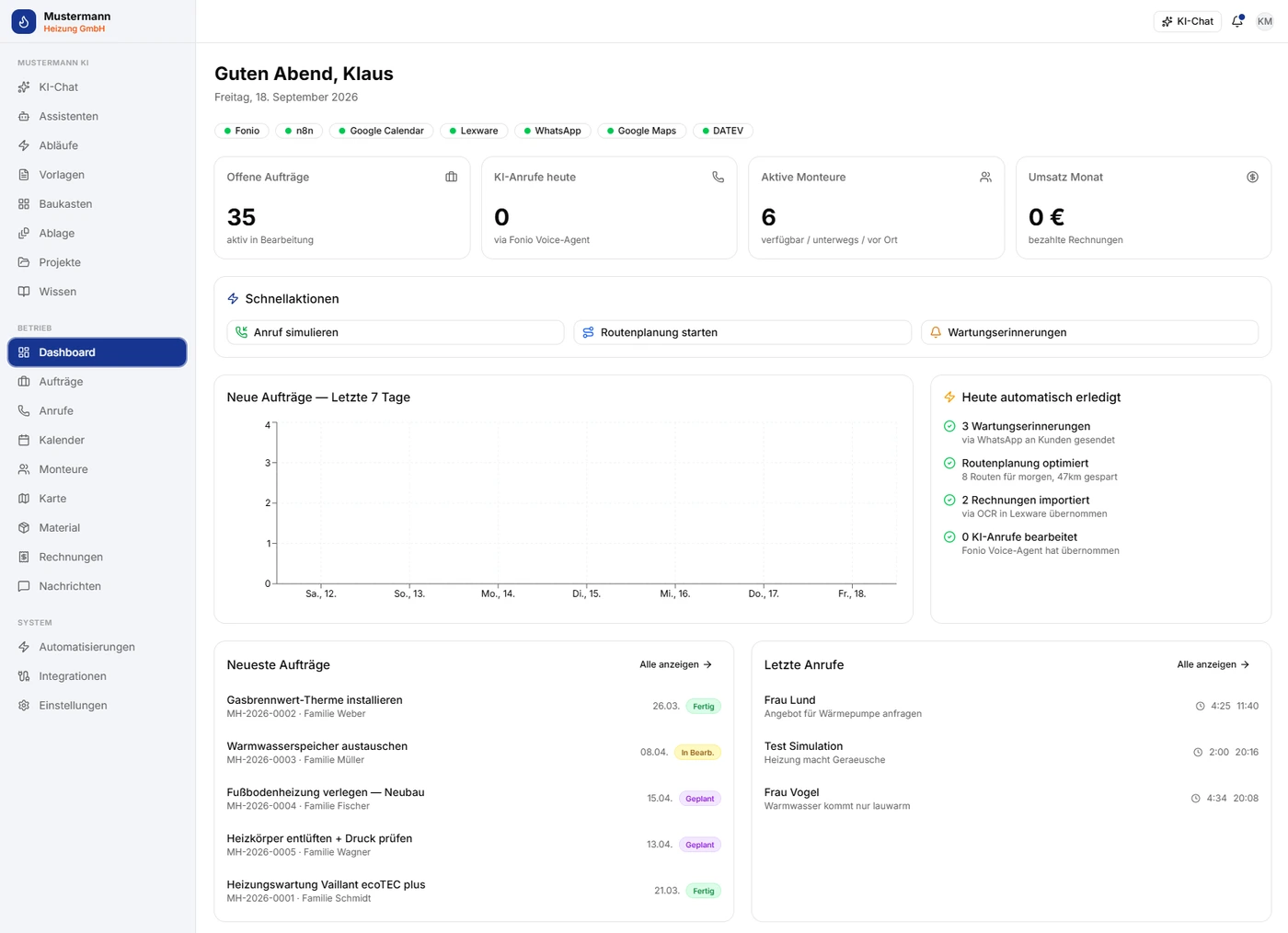Click the checkmark icon next to 2 Rechnungen importiert

click(x=949, y=500)
